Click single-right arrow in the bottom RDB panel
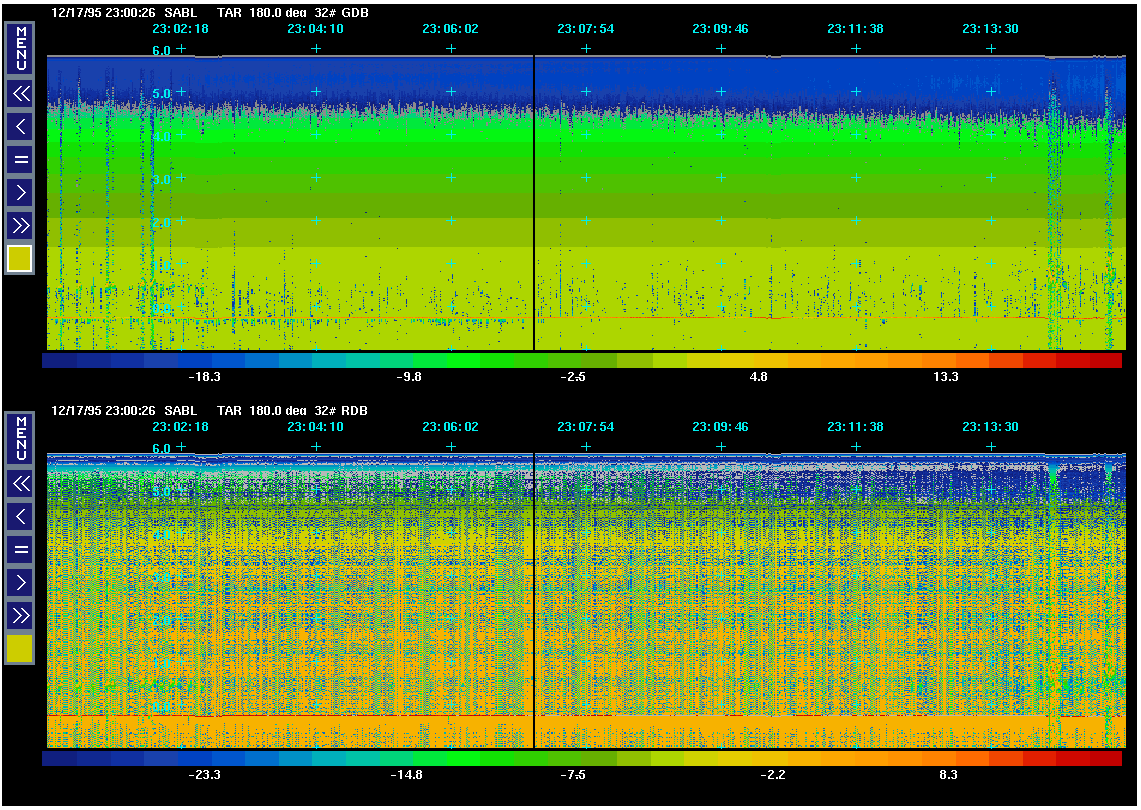1141x810 pixels. (x=20, y=582)
